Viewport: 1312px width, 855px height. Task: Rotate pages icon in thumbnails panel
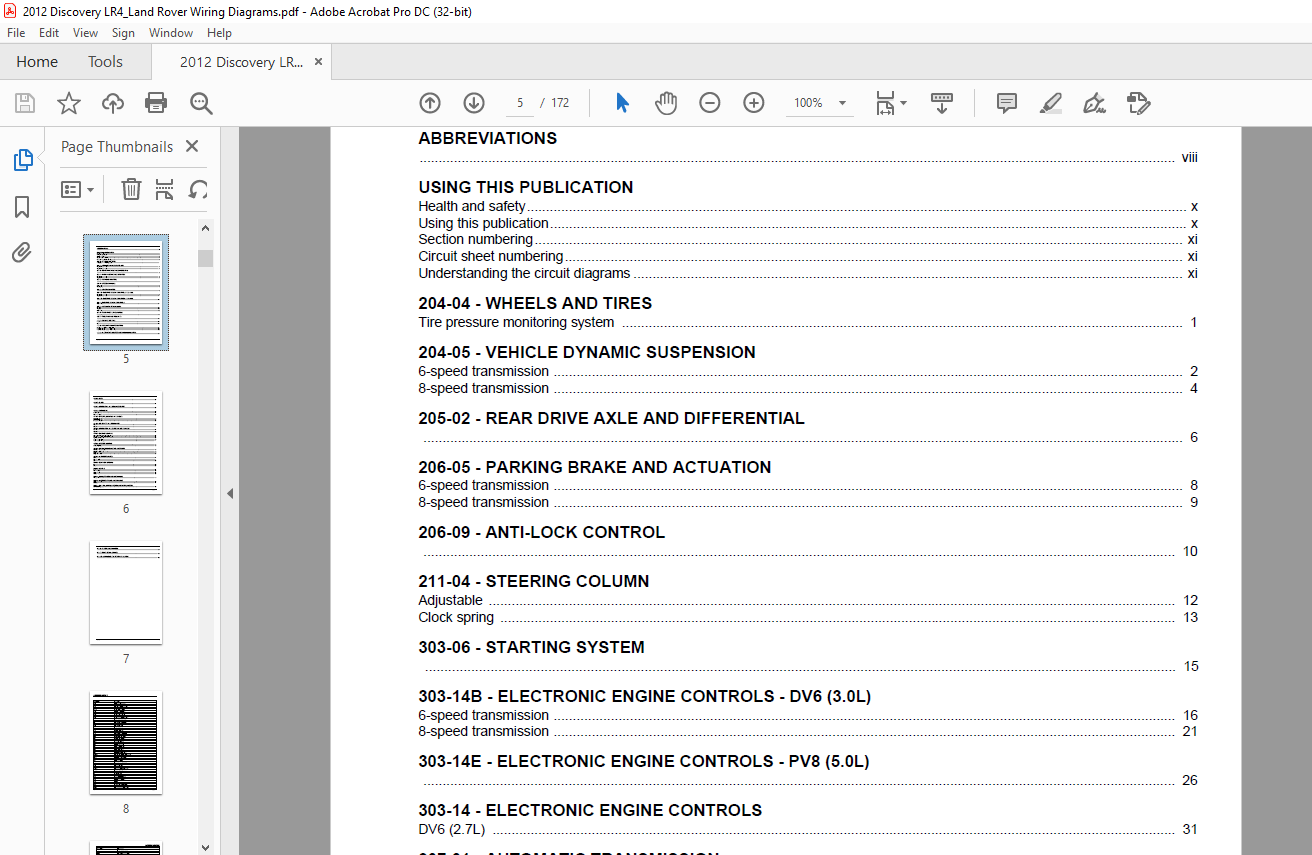(199, 189)
